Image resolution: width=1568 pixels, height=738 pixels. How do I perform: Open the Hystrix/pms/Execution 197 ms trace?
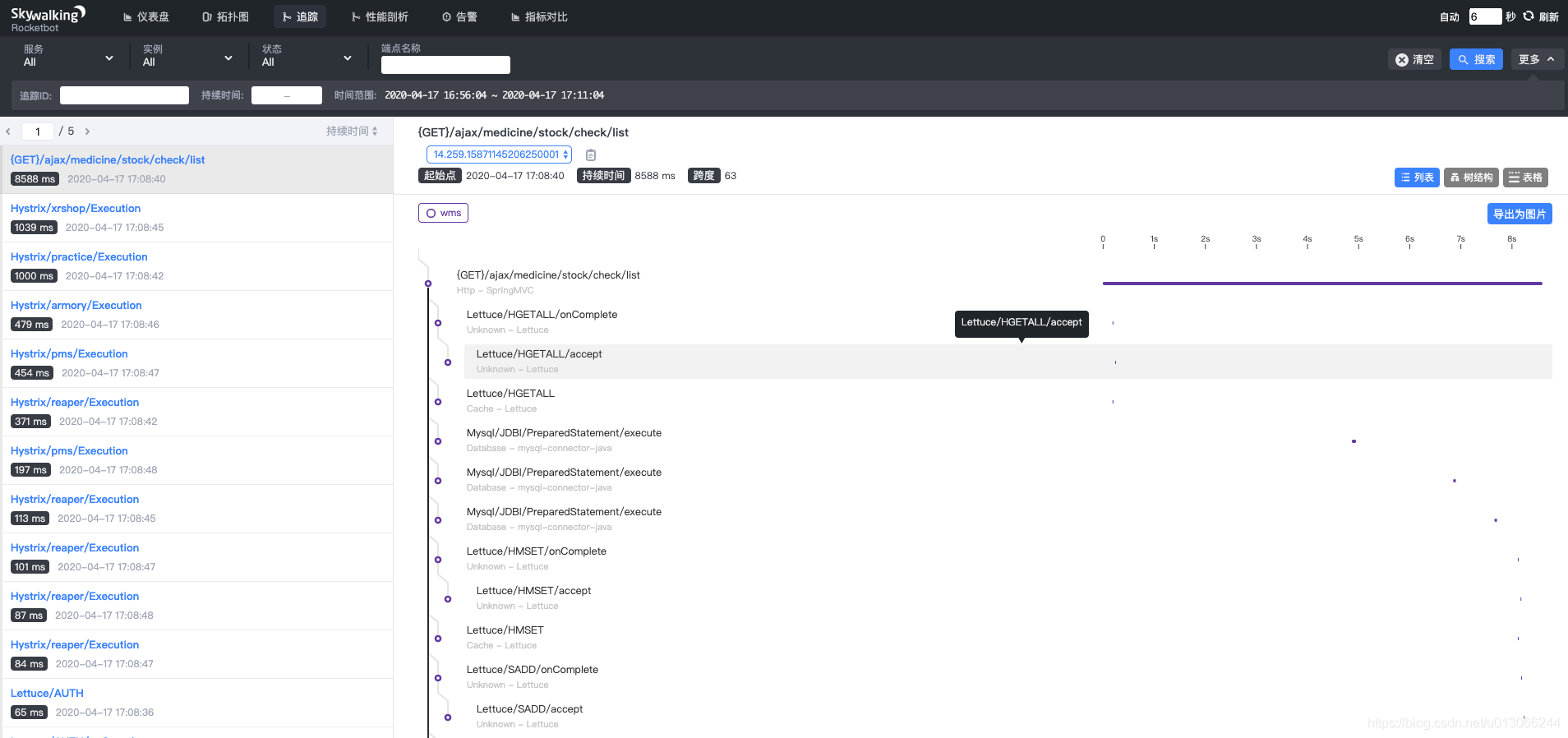pyautogui.click(x=196, y=460)
